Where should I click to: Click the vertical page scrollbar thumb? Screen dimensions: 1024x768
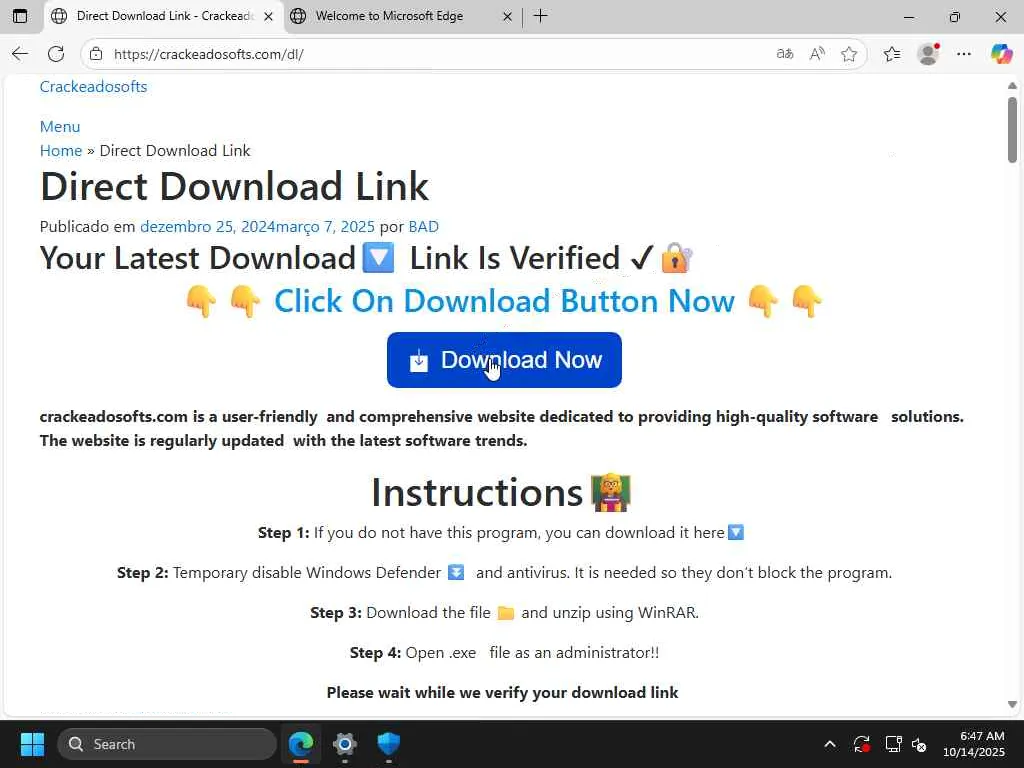1012,129
